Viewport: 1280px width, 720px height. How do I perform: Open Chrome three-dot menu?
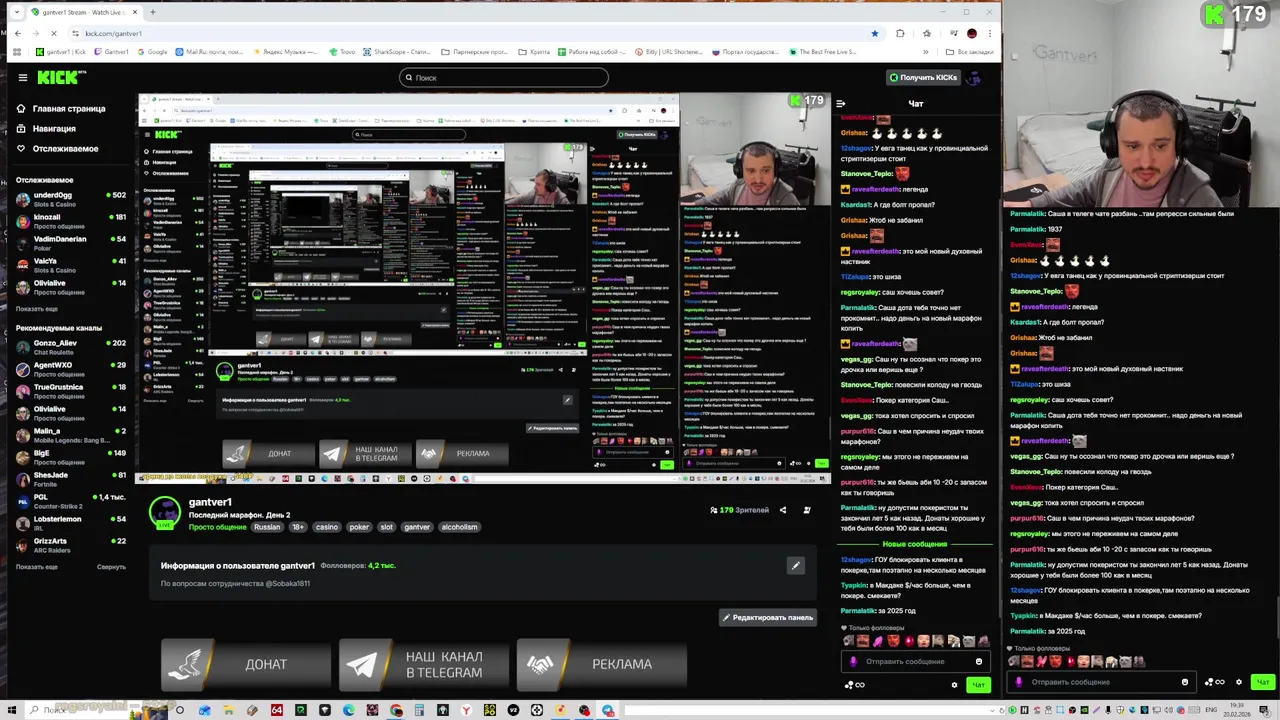[x=989, y=33]
